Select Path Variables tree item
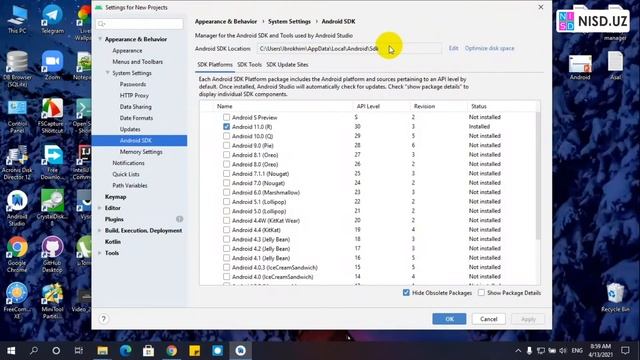640x360 pixels. point(130,185)
